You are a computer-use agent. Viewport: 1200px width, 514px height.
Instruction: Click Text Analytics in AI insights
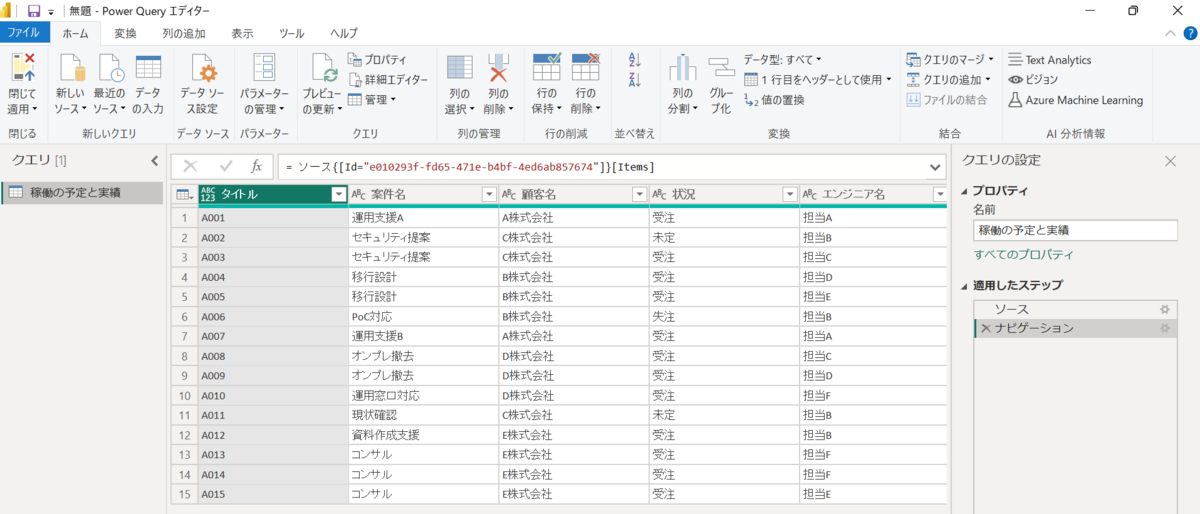(1050, 60)
